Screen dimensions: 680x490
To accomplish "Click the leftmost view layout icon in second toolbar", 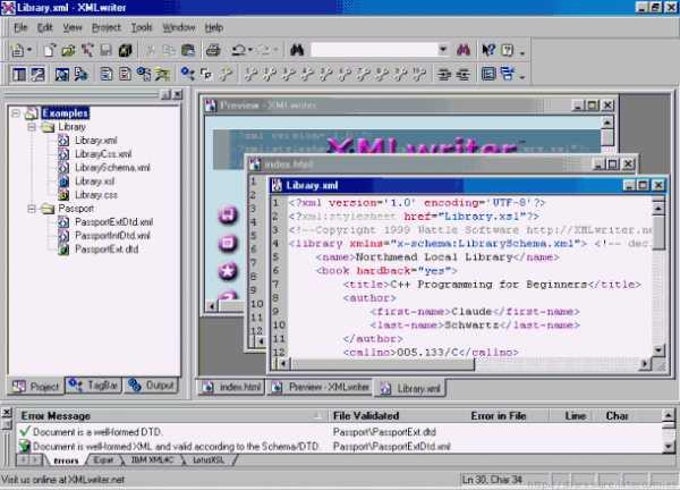I will (x=19, y=74).
